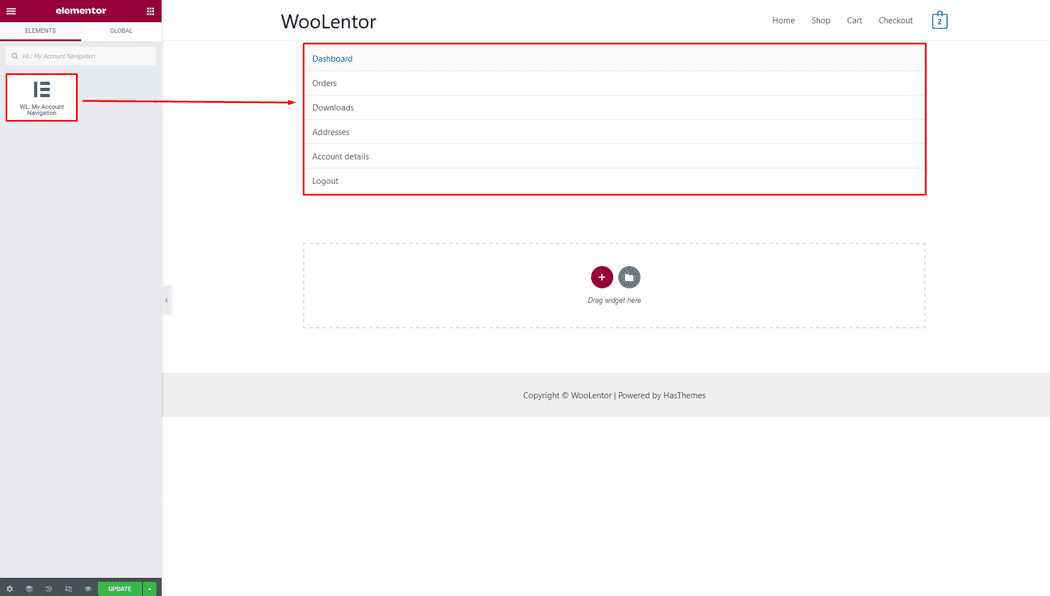This screenshot has width=1050, height=596.
Task: Expand save options arrow beside Update
Action: [150, 589]
